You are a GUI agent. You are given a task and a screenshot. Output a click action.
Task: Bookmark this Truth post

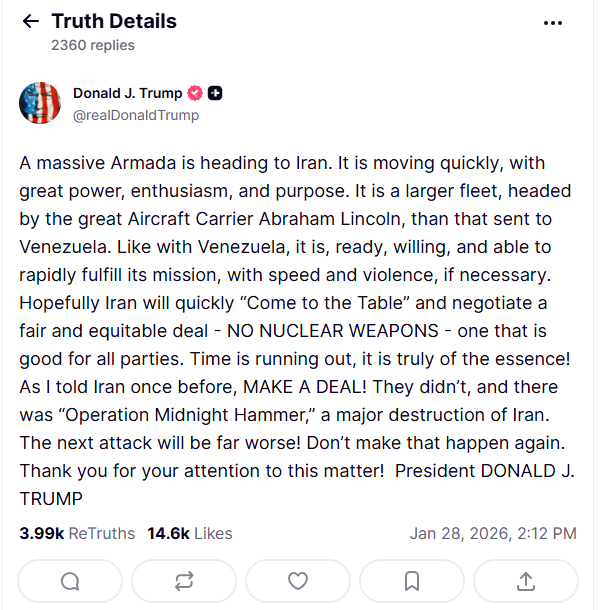[412, 580]
